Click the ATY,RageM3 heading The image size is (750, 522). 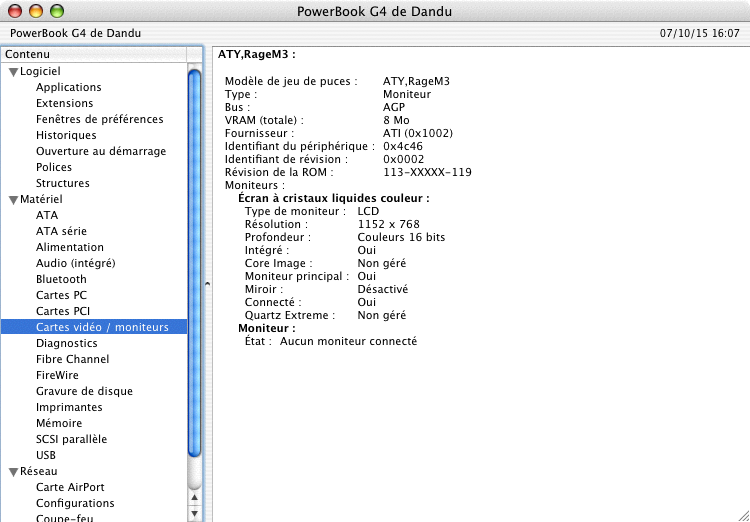[x=257, y=55]
